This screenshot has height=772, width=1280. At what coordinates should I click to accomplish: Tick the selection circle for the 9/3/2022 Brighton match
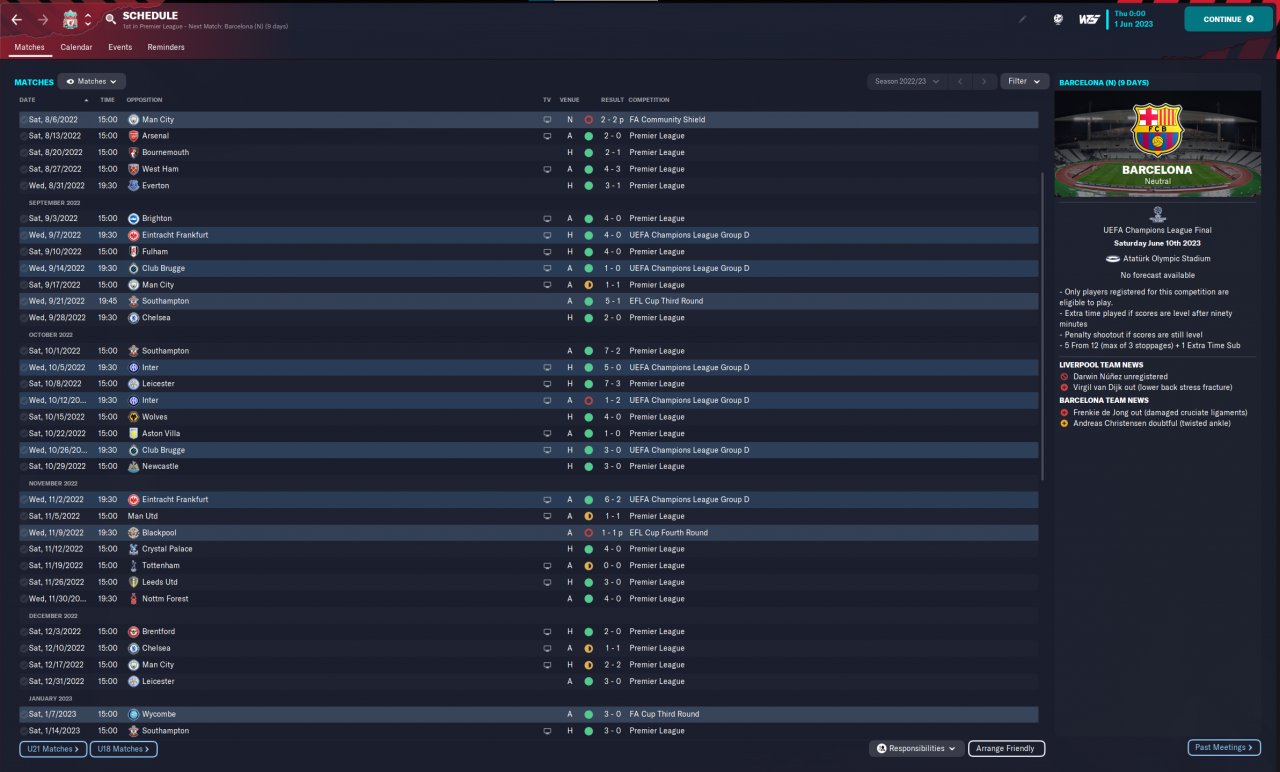(23, 218)
